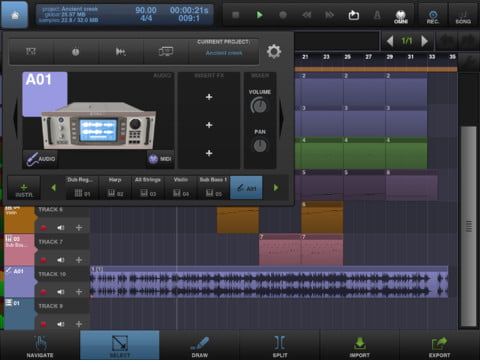Go to next page arrow beside 1/1
Image resolution: width=480 pixels, height=360 pixels.
(x=424, y=41)
